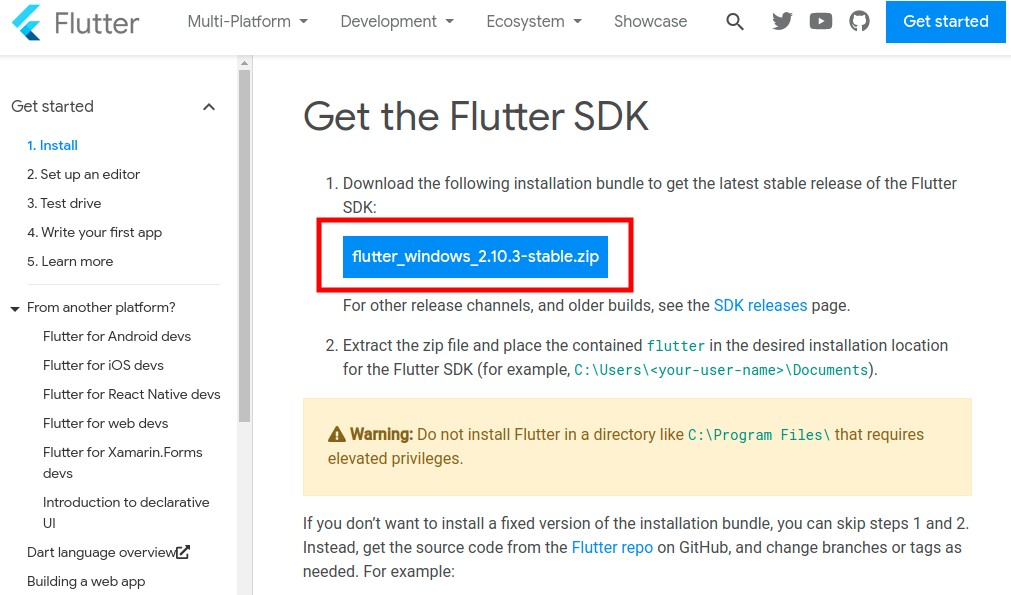The width and height of the screenshot is (1011, 595).
Task: Click the C:\Program Files\ code text
Action: [758, 435]
